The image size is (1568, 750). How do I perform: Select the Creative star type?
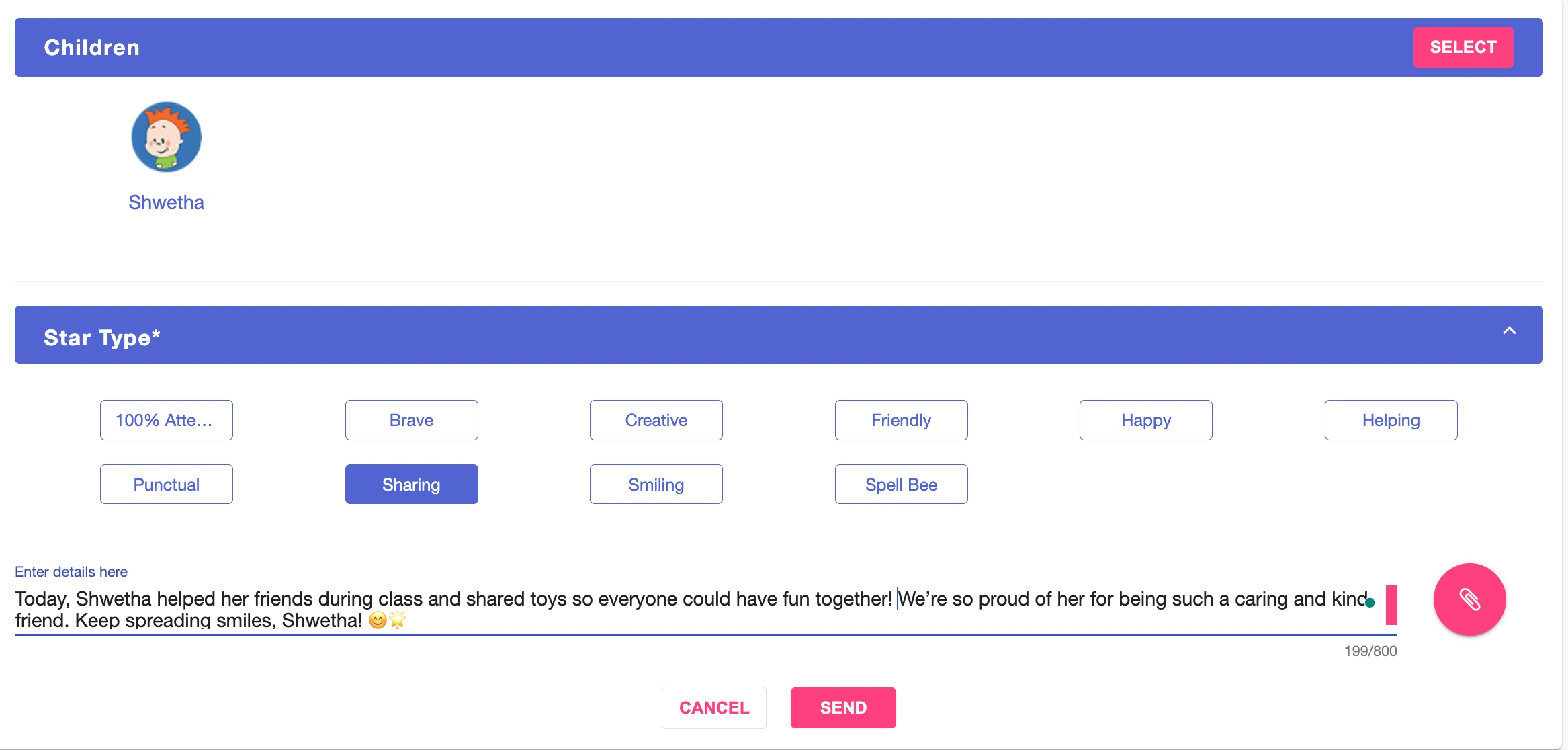pos(656,420)
